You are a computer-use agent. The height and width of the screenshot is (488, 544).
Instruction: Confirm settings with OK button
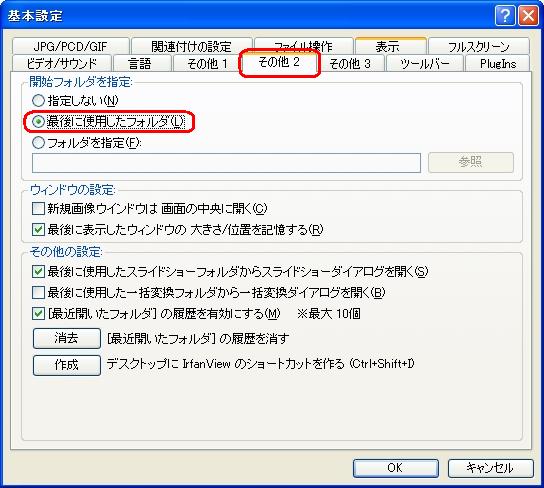[396, 468]
